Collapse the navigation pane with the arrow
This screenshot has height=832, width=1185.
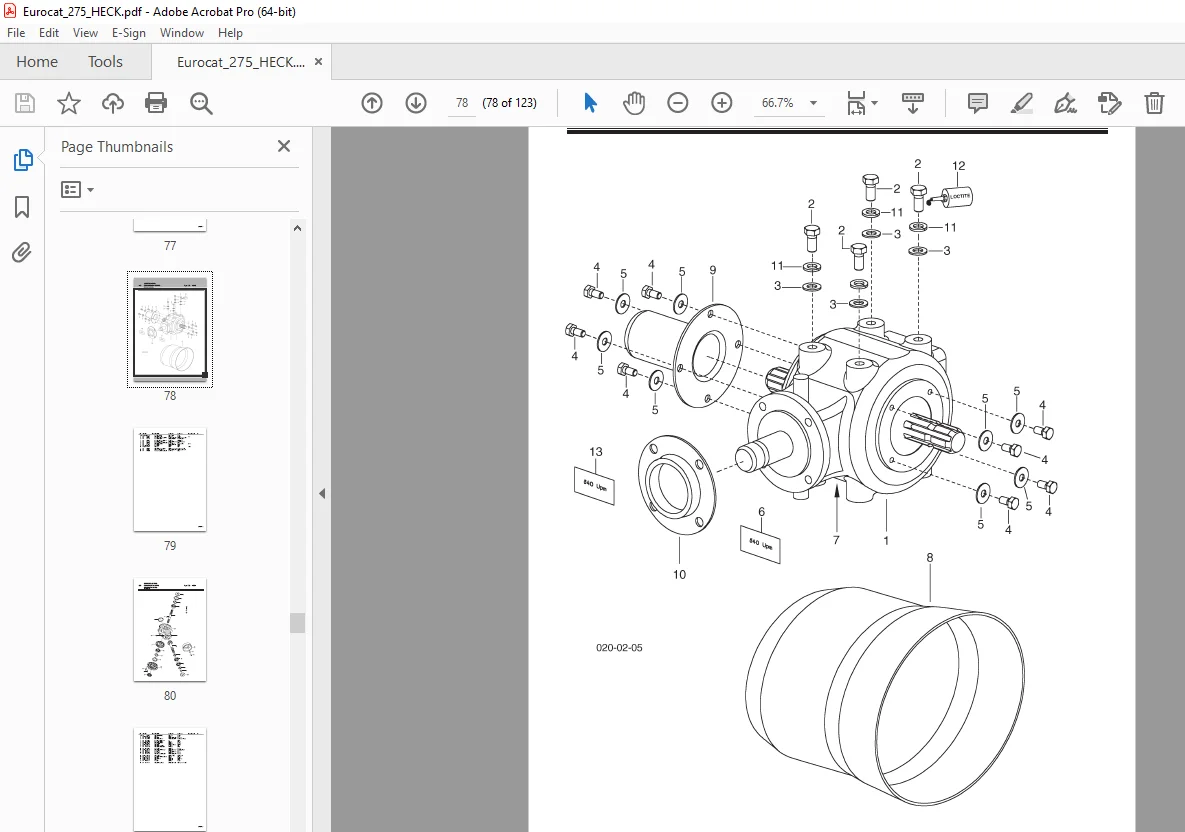(x=322, y=493)
